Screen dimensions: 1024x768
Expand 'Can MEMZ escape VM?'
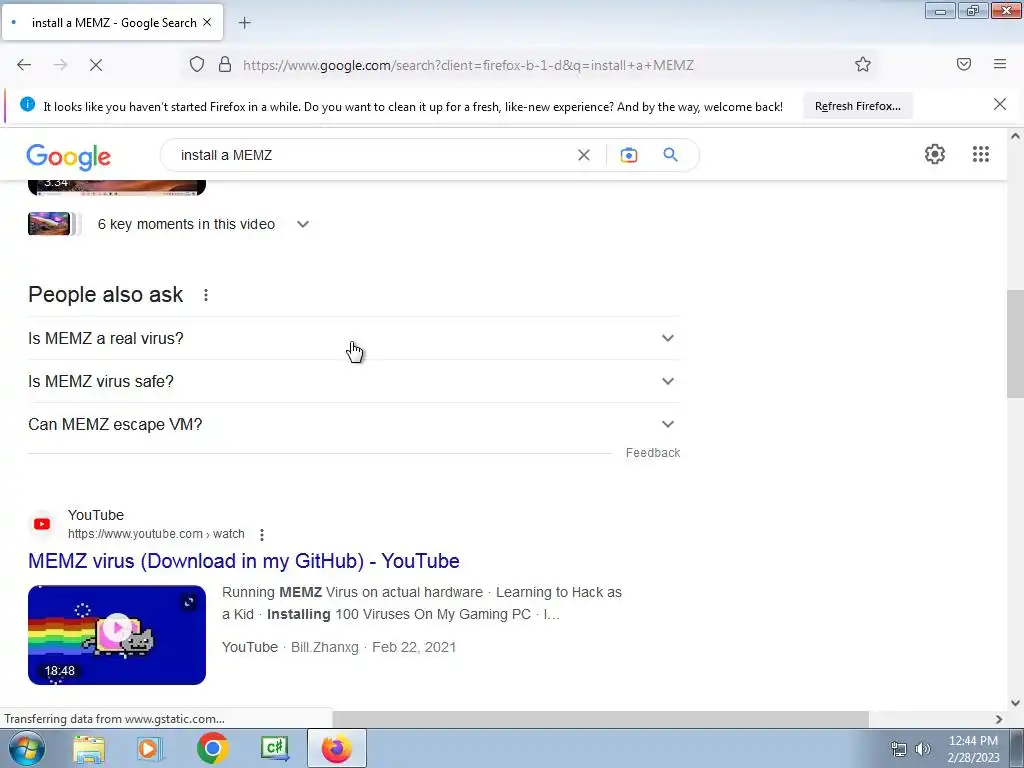click(x=354, y=424)
